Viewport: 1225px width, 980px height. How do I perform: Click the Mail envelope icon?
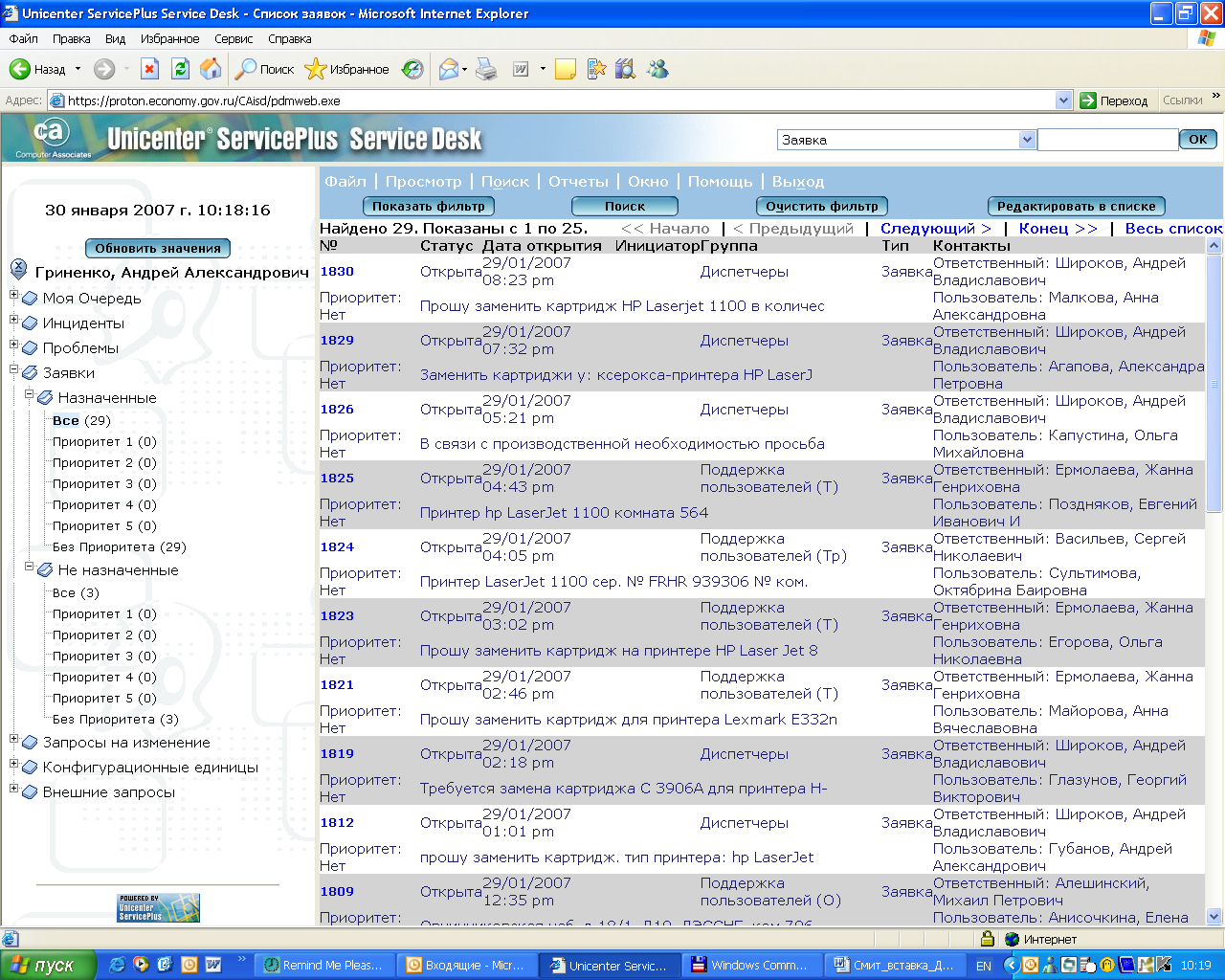click(x=449, y=69)
